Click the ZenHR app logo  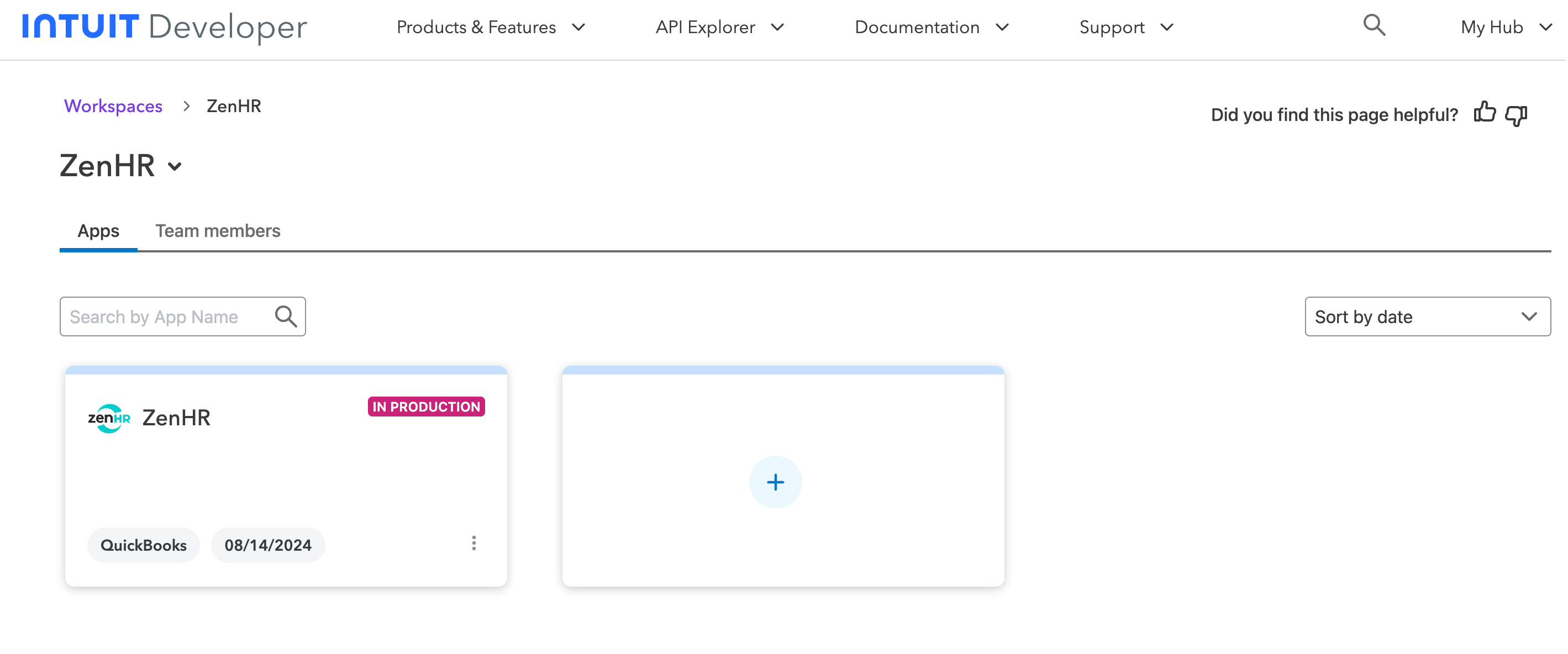pyautogui.click(x=109, y=418)
